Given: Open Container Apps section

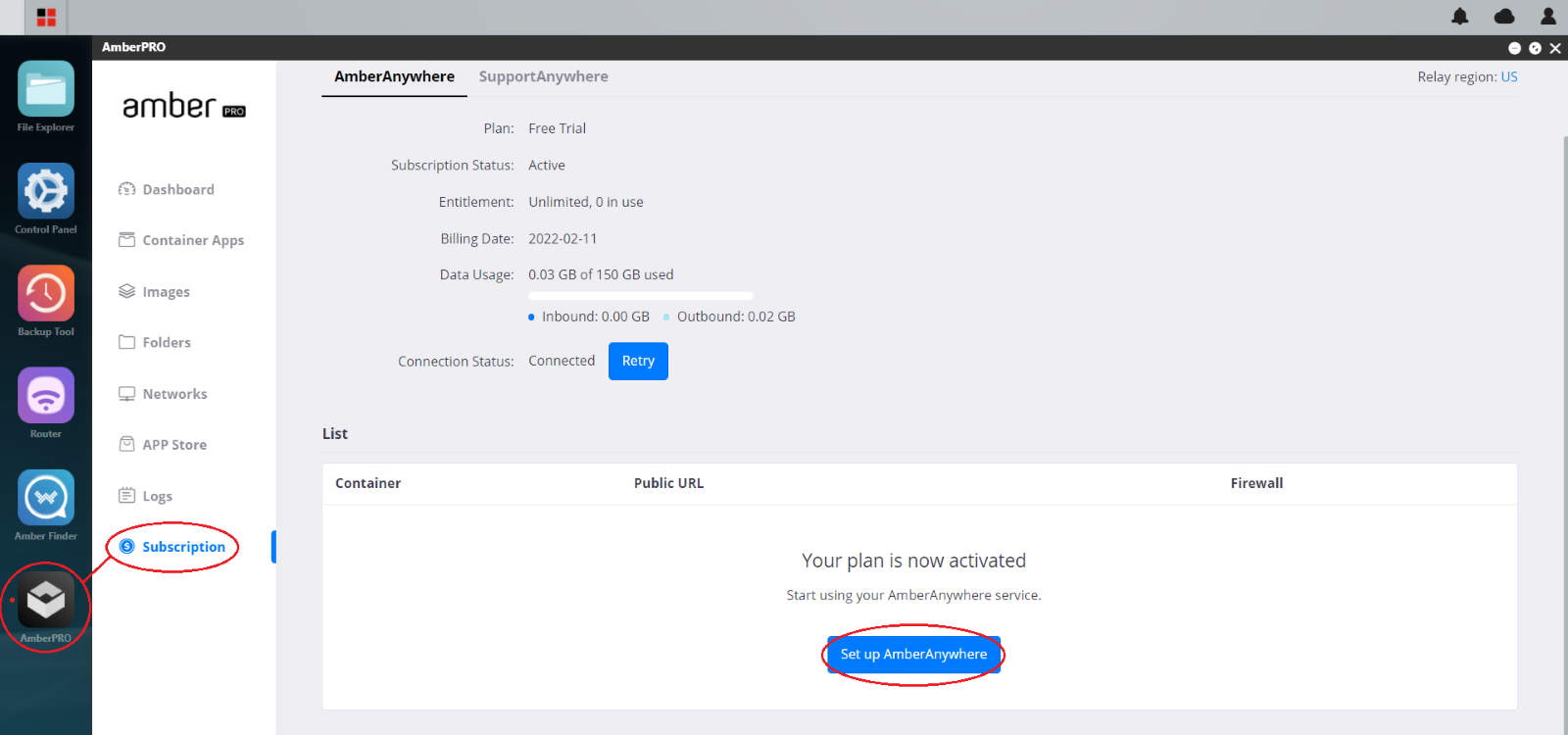Looking at the screenshot, I should [193, 240].
